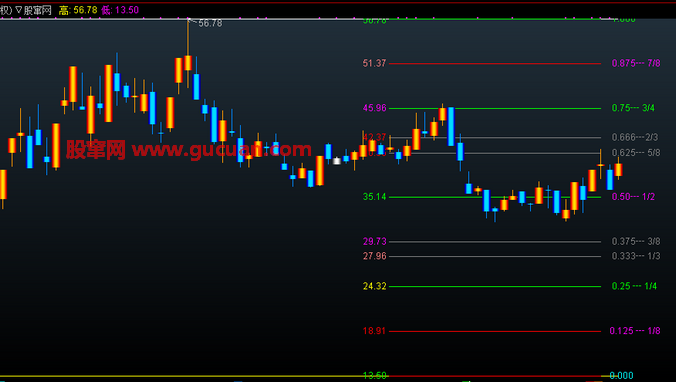Select the 35.14 price label
Image resolution: width=676 pixels, height=382 pixels.
click(x=375, y=197)
